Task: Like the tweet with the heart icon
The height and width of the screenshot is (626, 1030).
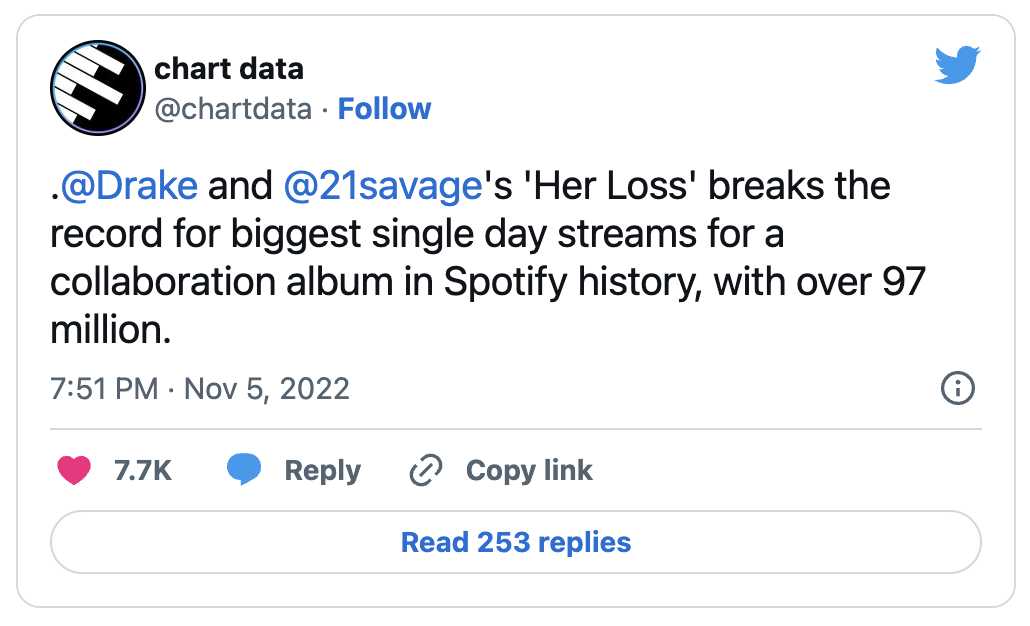Action: pyautogui.click(x=74, y=470)
